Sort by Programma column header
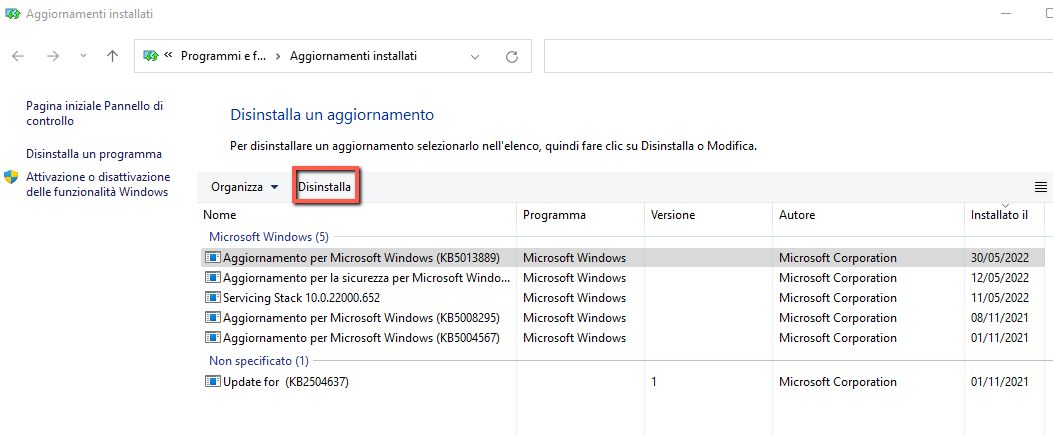The width and height of the screenshot is (1053, 435). pyautogui.click(x=581, y=215)
